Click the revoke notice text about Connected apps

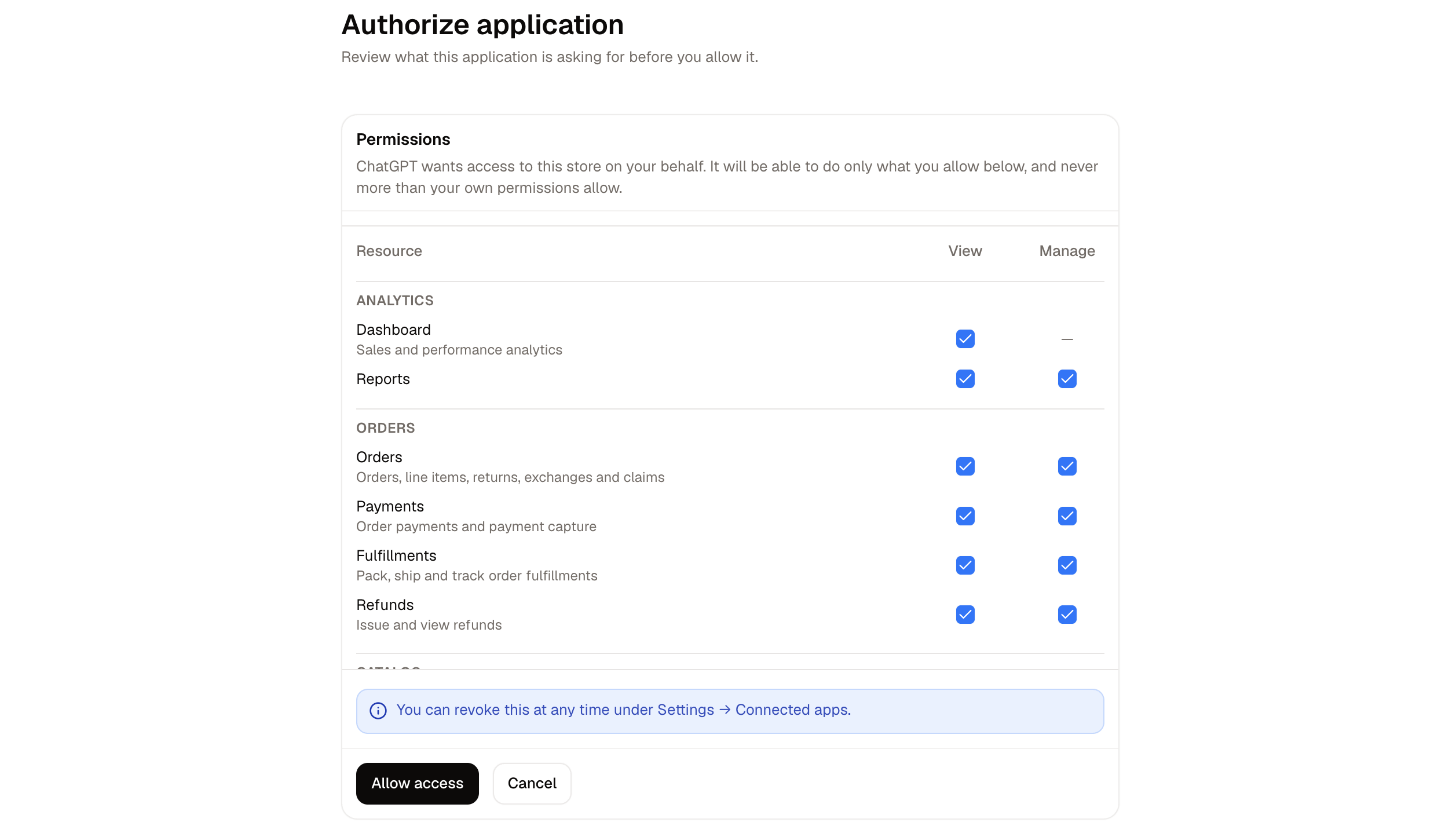point(623,710)
